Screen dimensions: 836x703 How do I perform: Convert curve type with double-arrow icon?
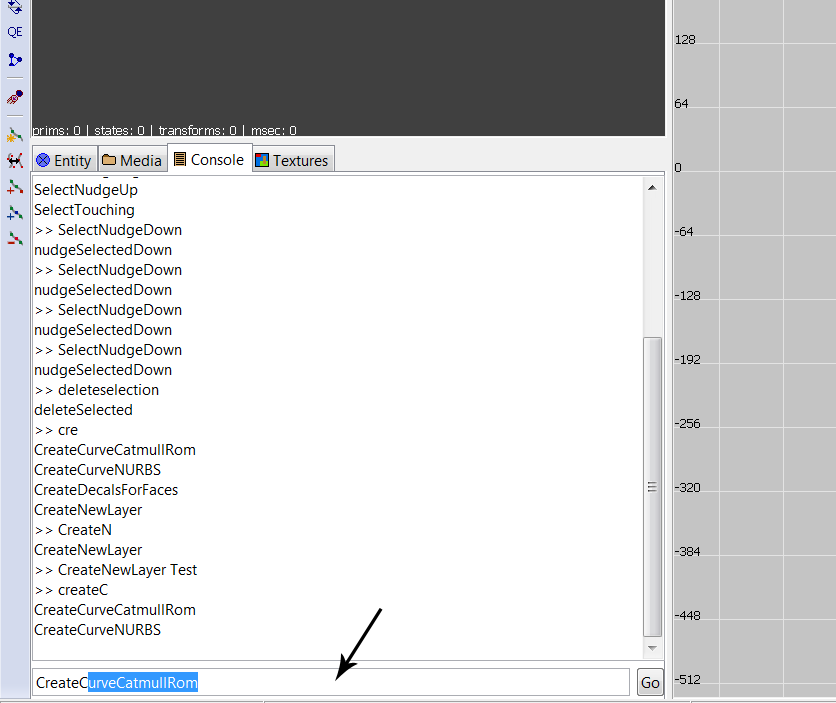[15, 160]
